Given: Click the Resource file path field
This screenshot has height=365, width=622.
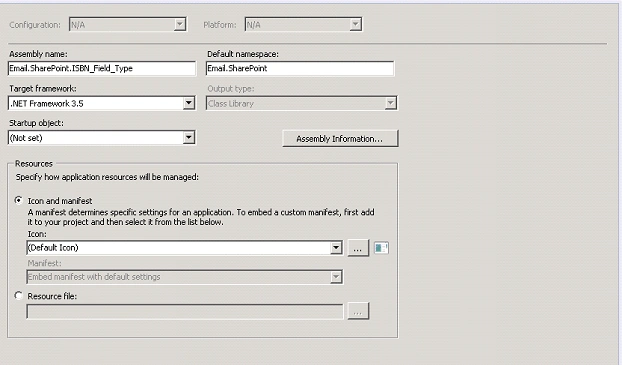Looking at the screenshot, I should (x=184, y=311).
